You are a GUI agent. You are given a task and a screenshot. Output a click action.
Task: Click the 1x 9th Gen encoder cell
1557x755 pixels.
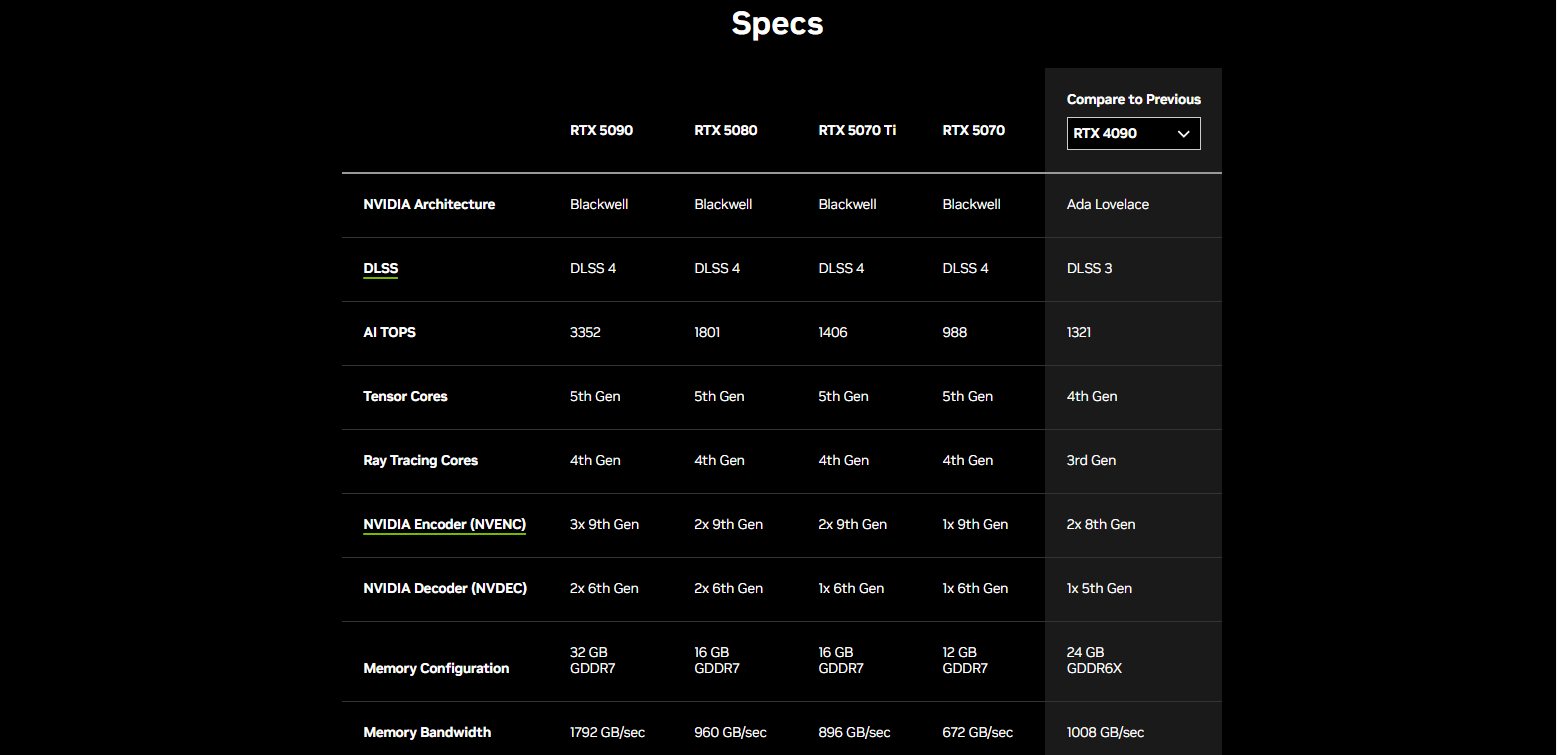(975, 524)
